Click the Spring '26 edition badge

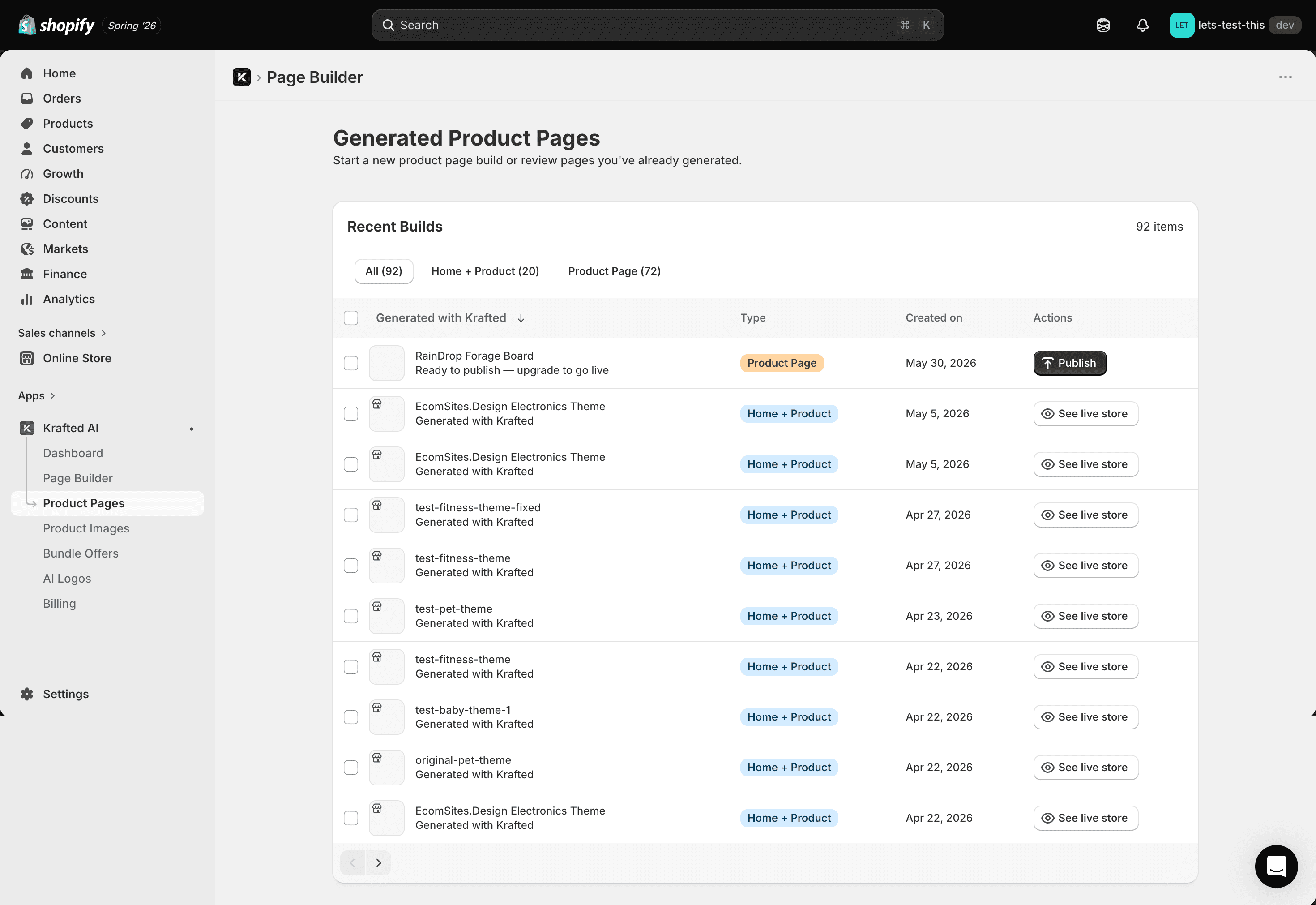point(132,26)
